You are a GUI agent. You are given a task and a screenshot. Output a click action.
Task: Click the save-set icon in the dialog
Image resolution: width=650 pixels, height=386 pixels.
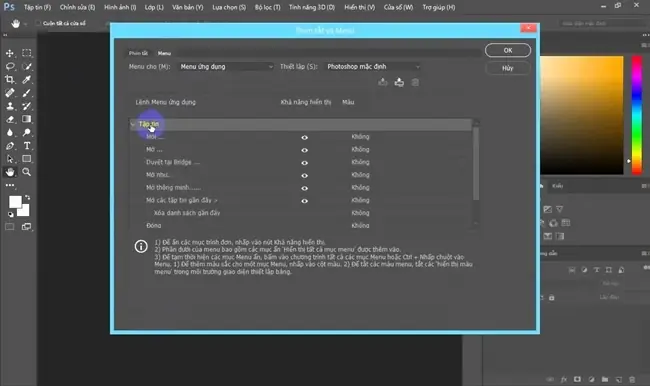point(383,82)
